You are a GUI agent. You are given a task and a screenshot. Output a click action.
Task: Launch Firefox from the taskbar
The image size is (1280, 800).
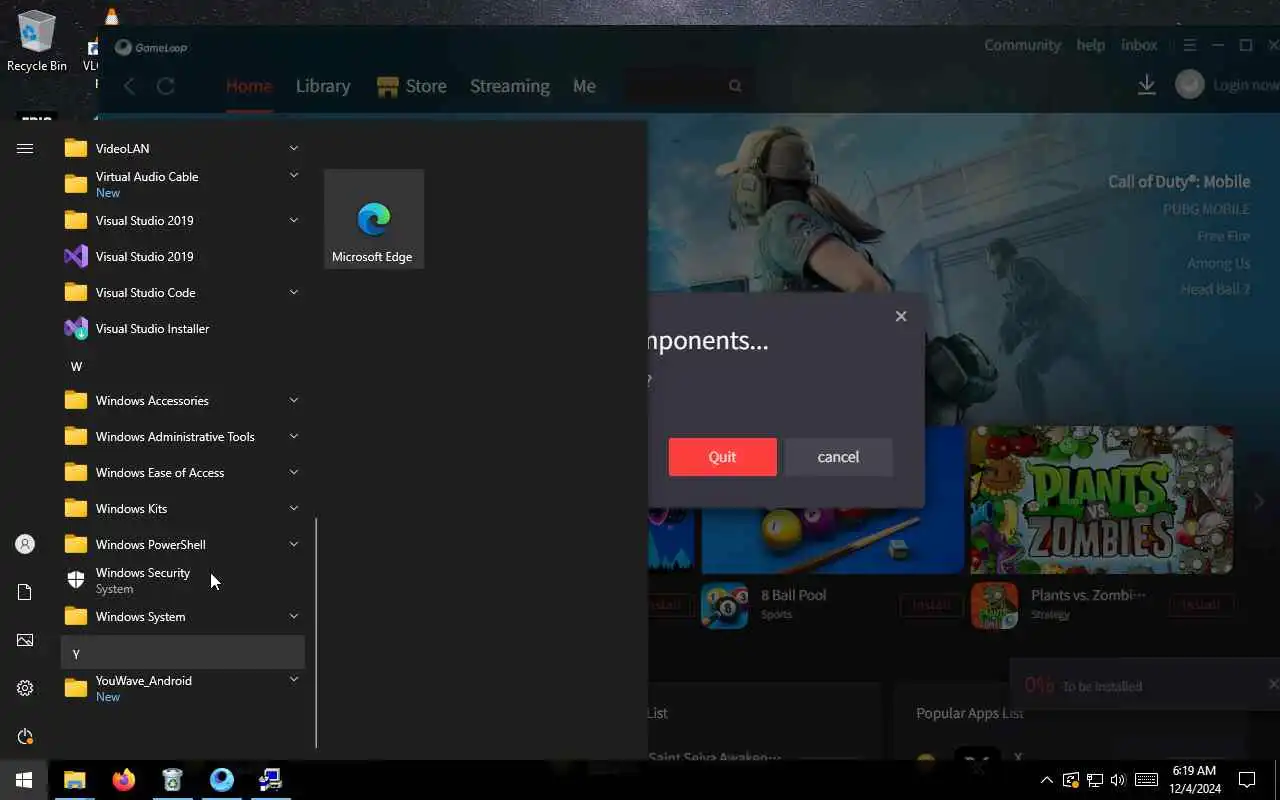point(124,780)
